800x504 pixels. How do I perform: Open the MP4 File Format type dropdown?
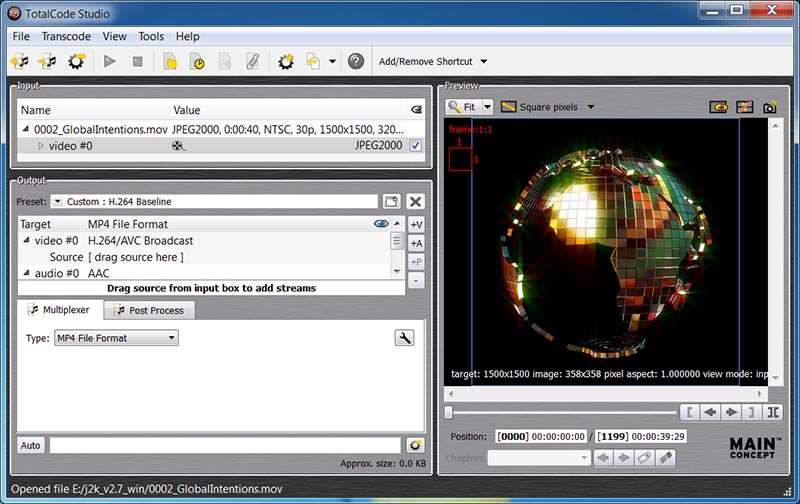[x=116, y=338]
